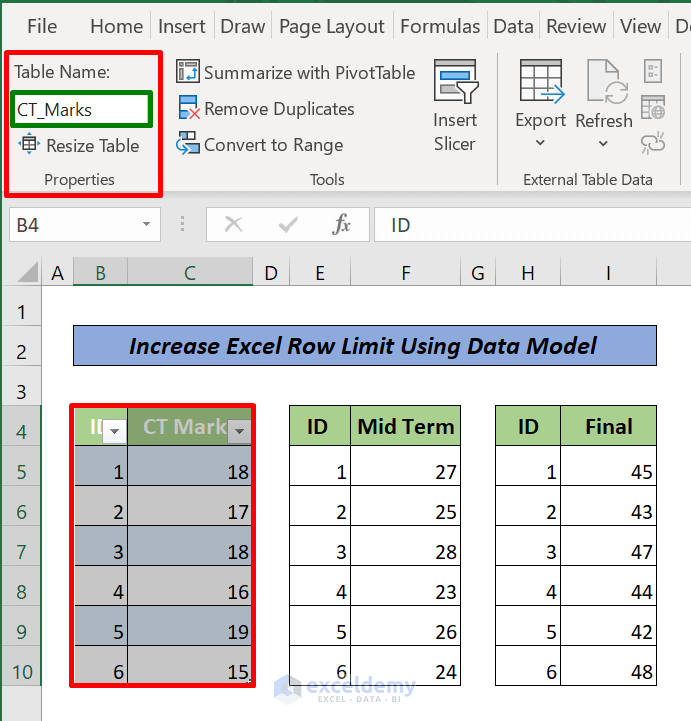Click the Insert Slicer label
The image size is (691, 721).
pos(455,132)
